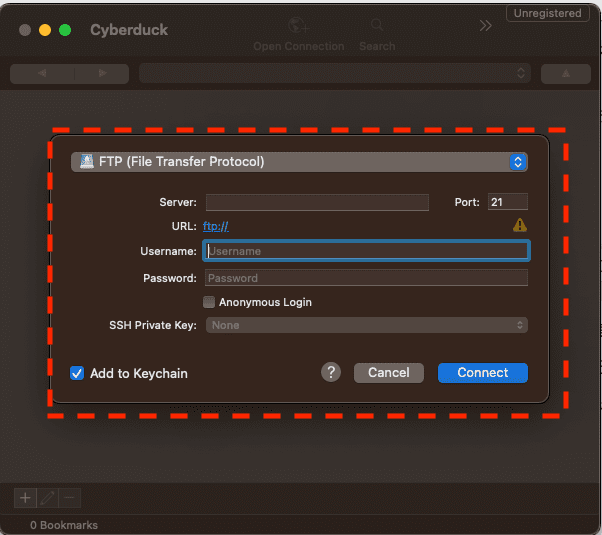Enable the Anonymous Login checkbox

coord(209,302)
